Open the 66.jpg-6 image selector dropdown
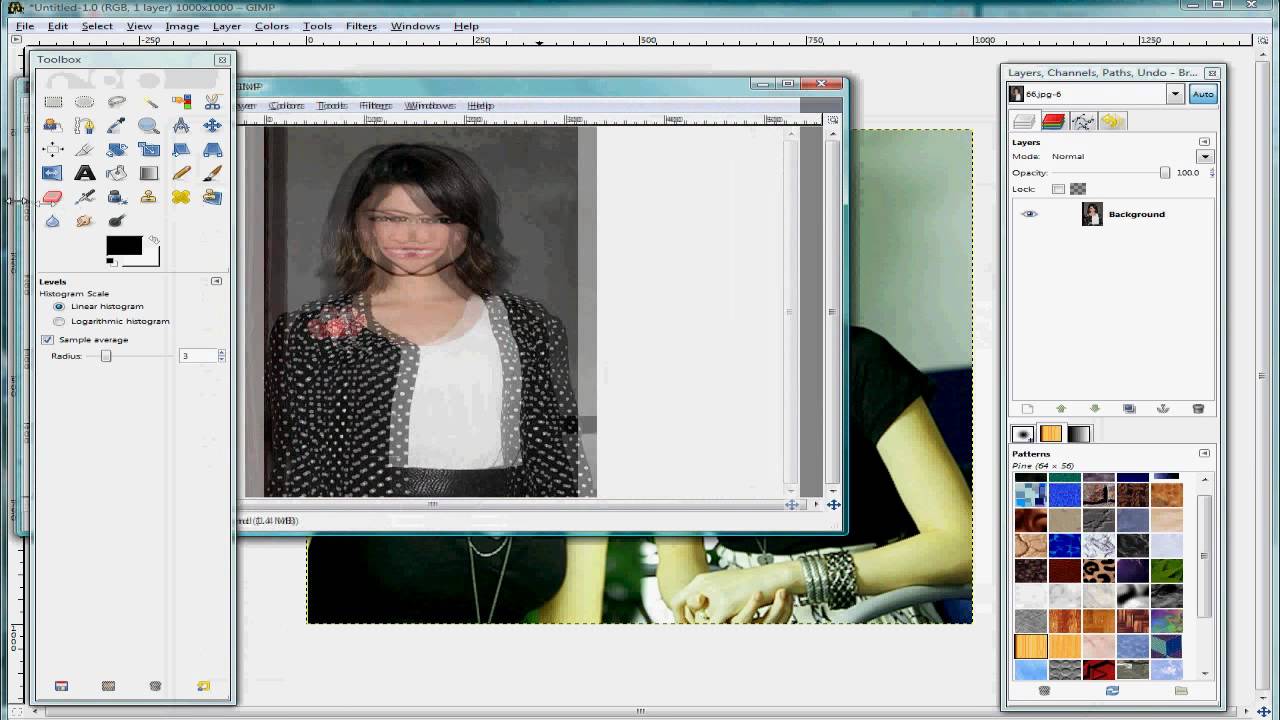Screen dimensions: 1280x720 (1175, 94)
